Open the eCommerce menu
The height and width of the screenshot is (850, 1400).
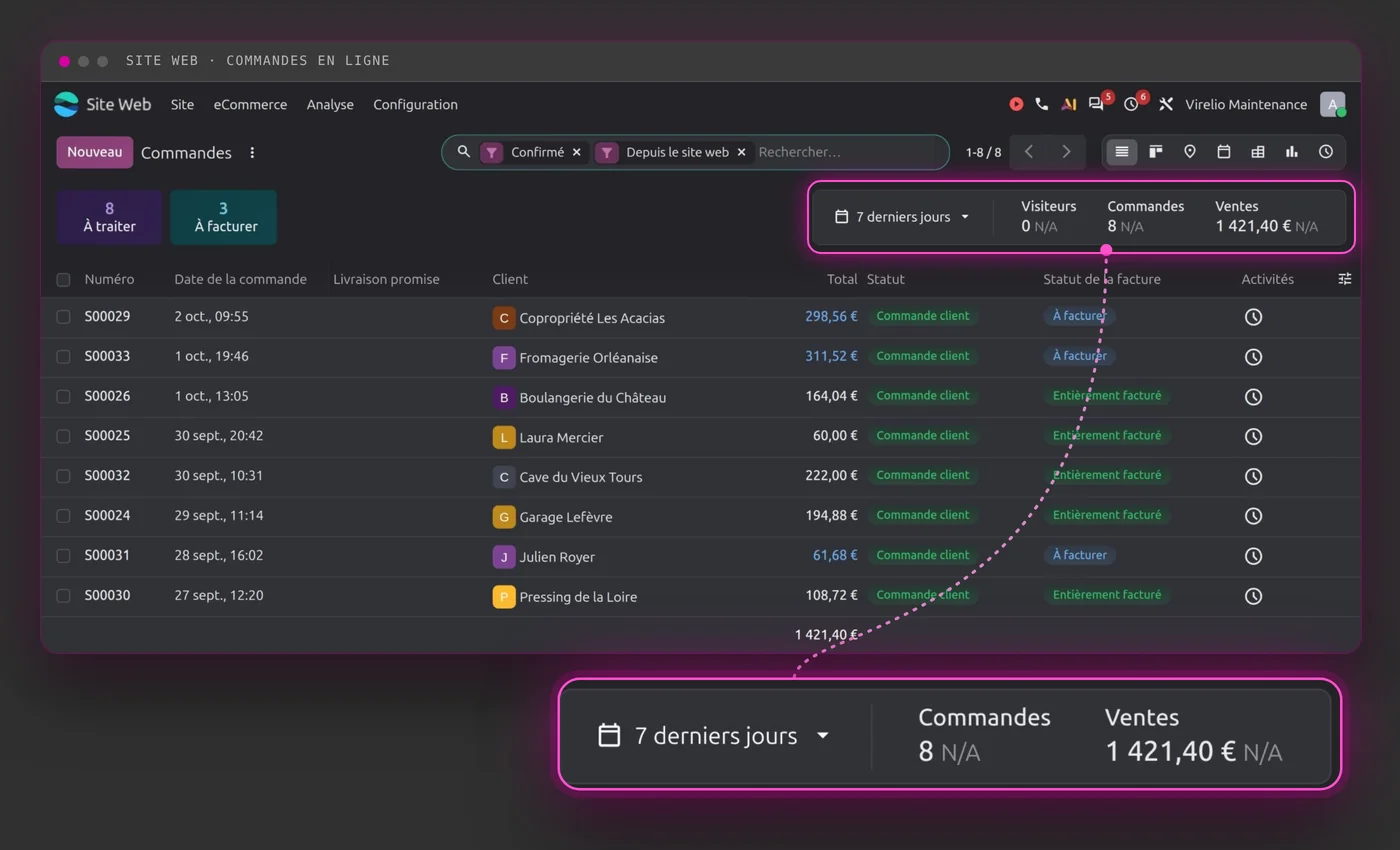(250, 104)
